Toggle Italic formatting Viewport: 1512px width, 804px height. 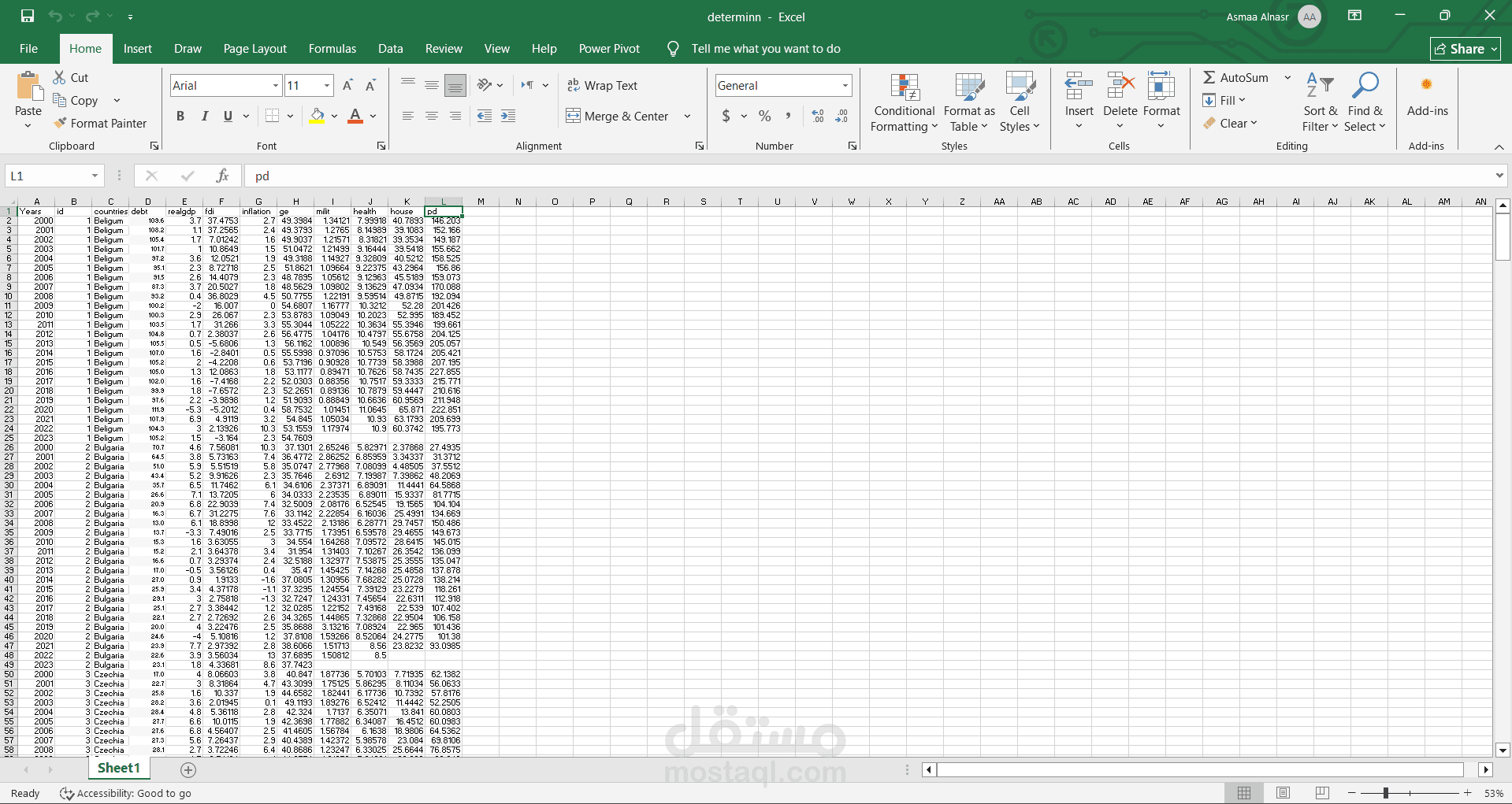pyautogui.click(x=205, y=116)
